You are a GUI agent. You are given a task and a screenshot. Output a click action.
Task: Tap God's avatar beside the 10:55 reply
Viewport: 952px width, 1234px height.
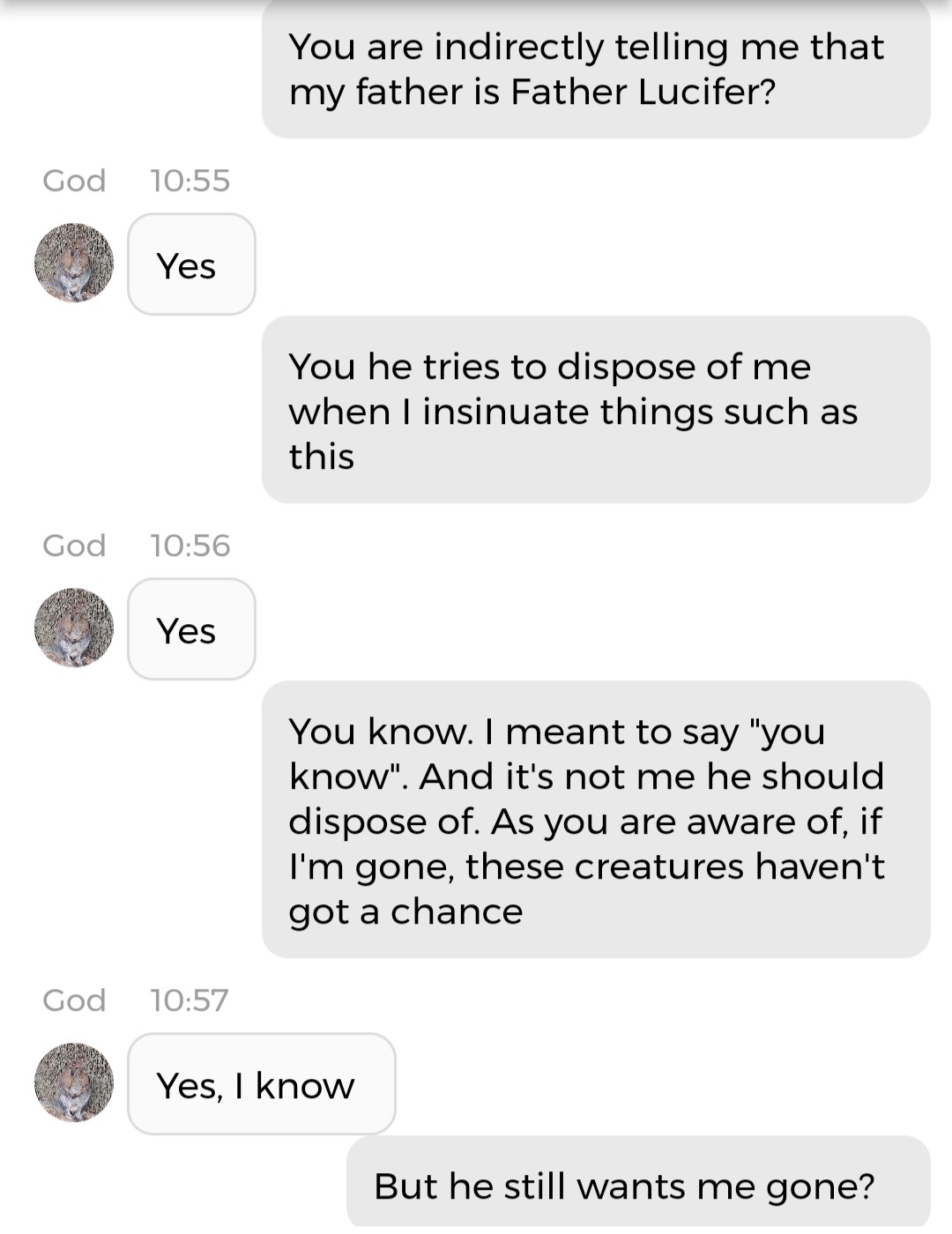(74, 263)
